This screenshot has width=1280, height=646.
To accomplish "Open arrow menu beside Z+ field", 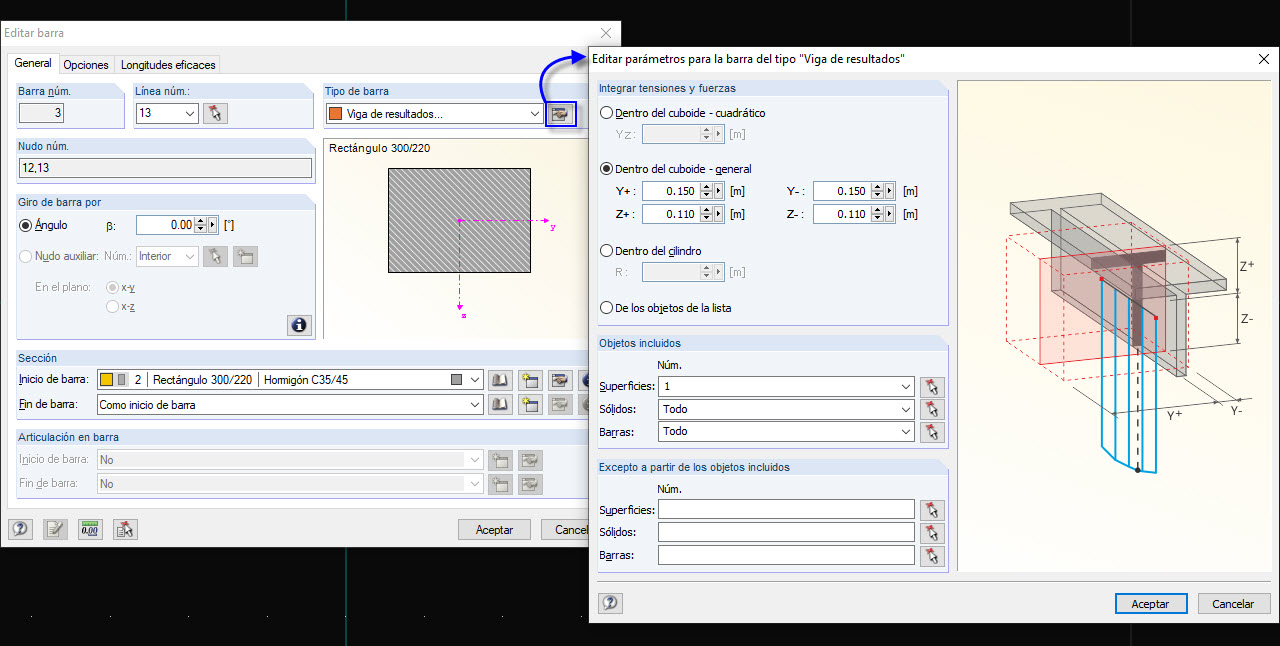I will (718, 214).
